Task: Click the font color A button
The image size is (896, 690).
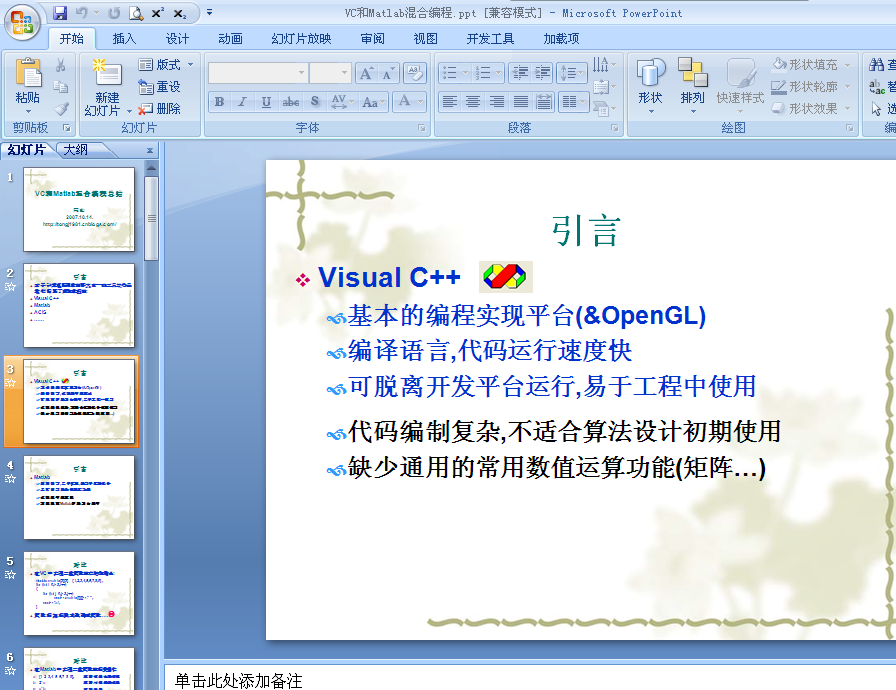Action: pos(405,102)
